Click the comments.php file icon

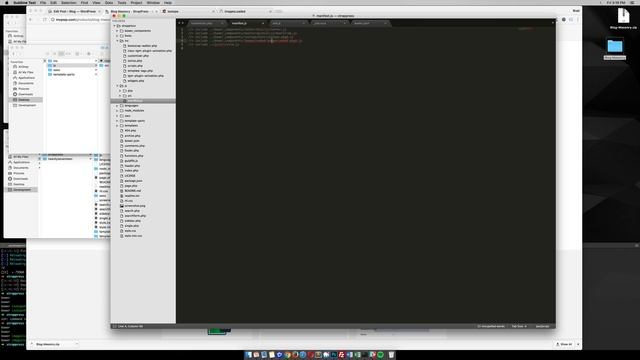click(122, 146)
